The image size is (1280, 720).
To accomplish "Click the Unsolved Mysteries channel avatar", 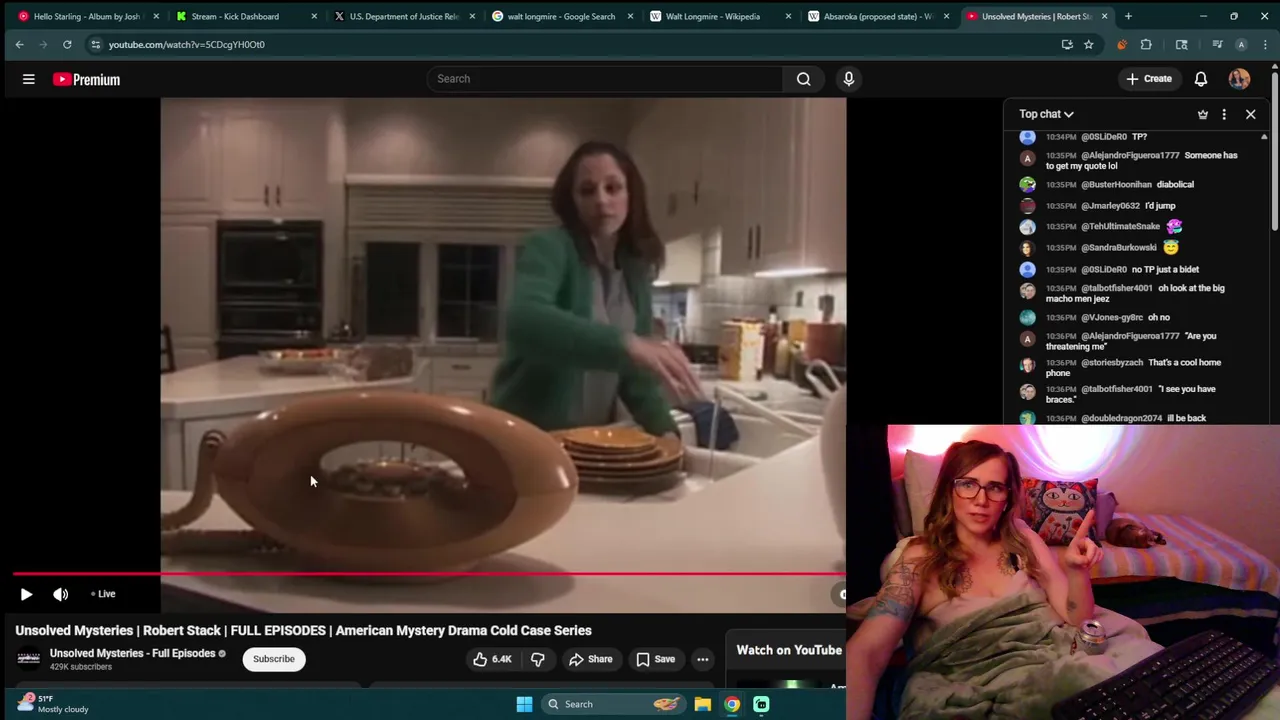I will (x=29, y=658).
